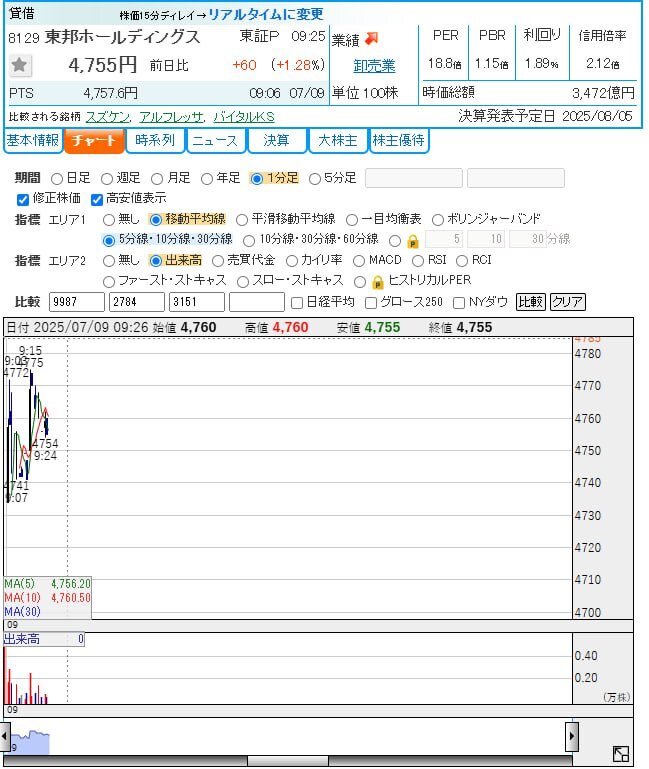This screenshot has width=649, height=769.
Task: Select the 週足 period radio button
Action: tap(107, 179)
